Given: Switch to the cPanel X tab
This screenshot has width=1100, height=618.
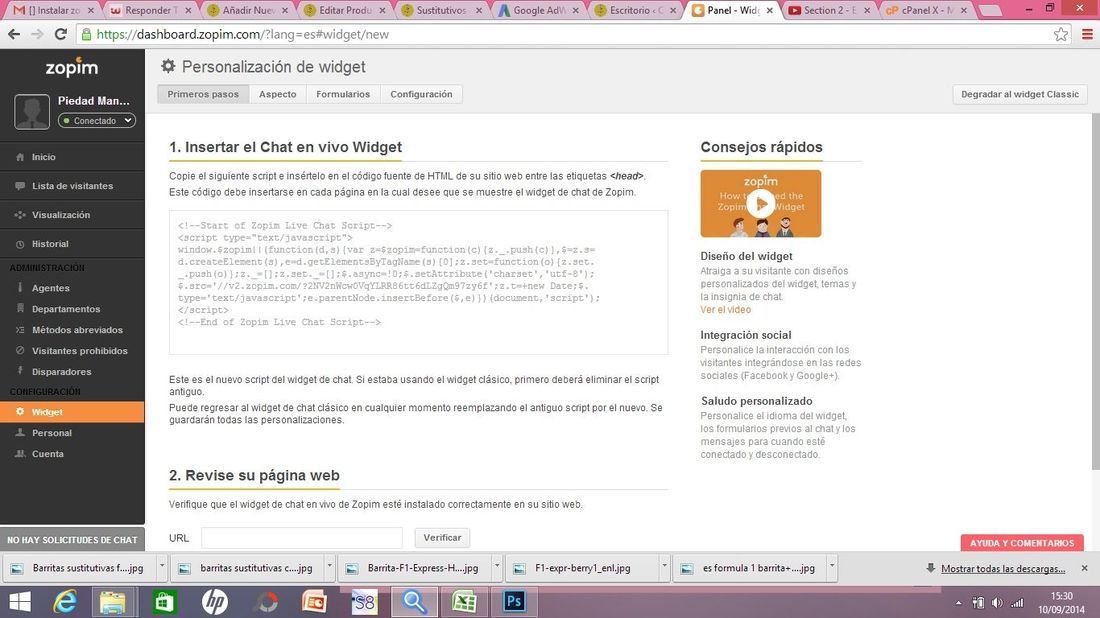Looking at the screenshot, I should (926, 11).
